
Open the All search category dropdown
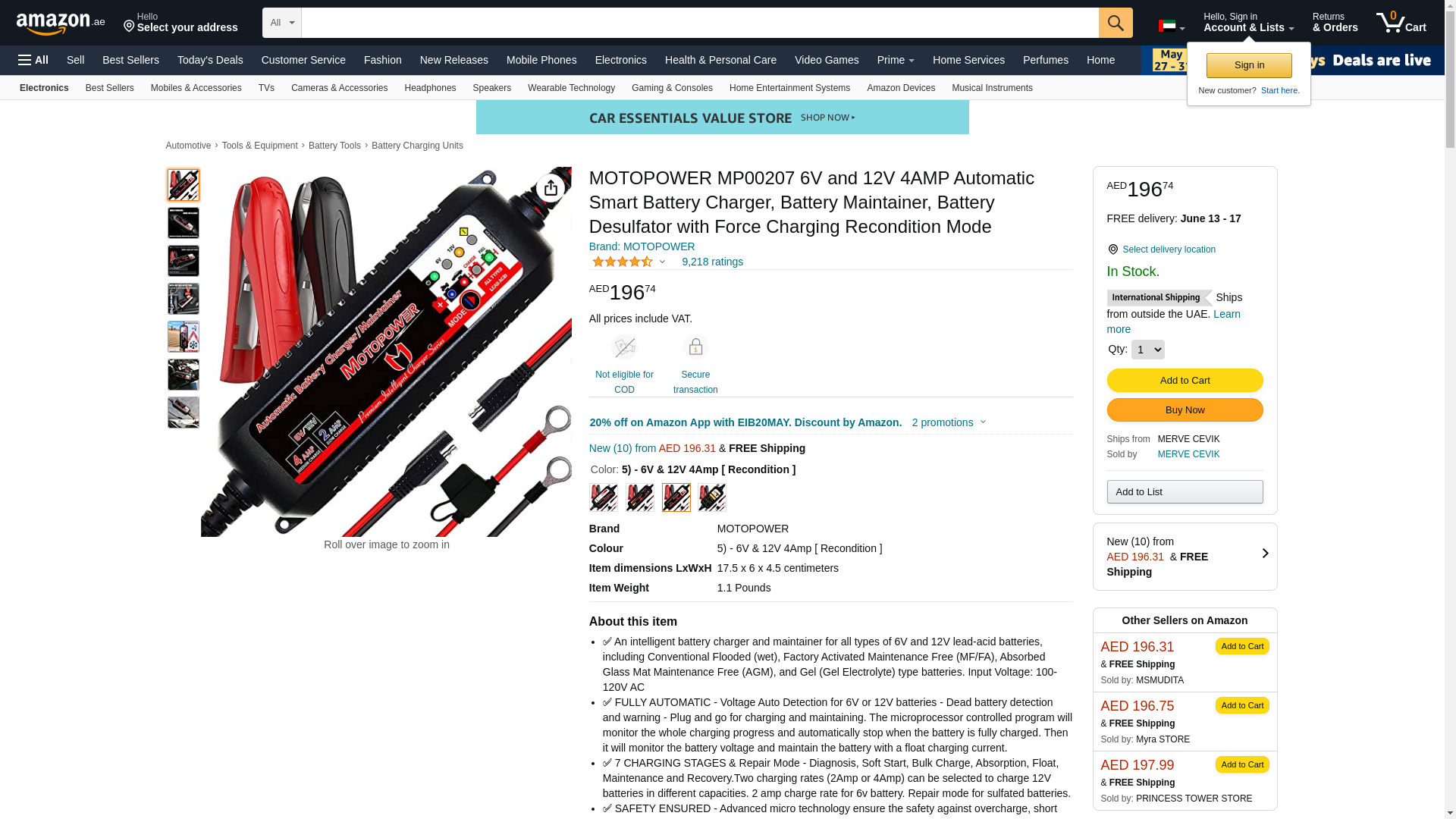pos(282,23)
